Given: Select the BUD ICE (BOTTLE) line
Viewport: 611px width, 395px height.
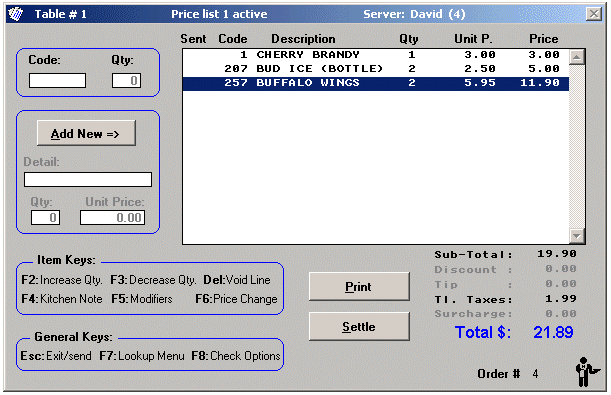Looking at the screenshot, I should [376, 69].
